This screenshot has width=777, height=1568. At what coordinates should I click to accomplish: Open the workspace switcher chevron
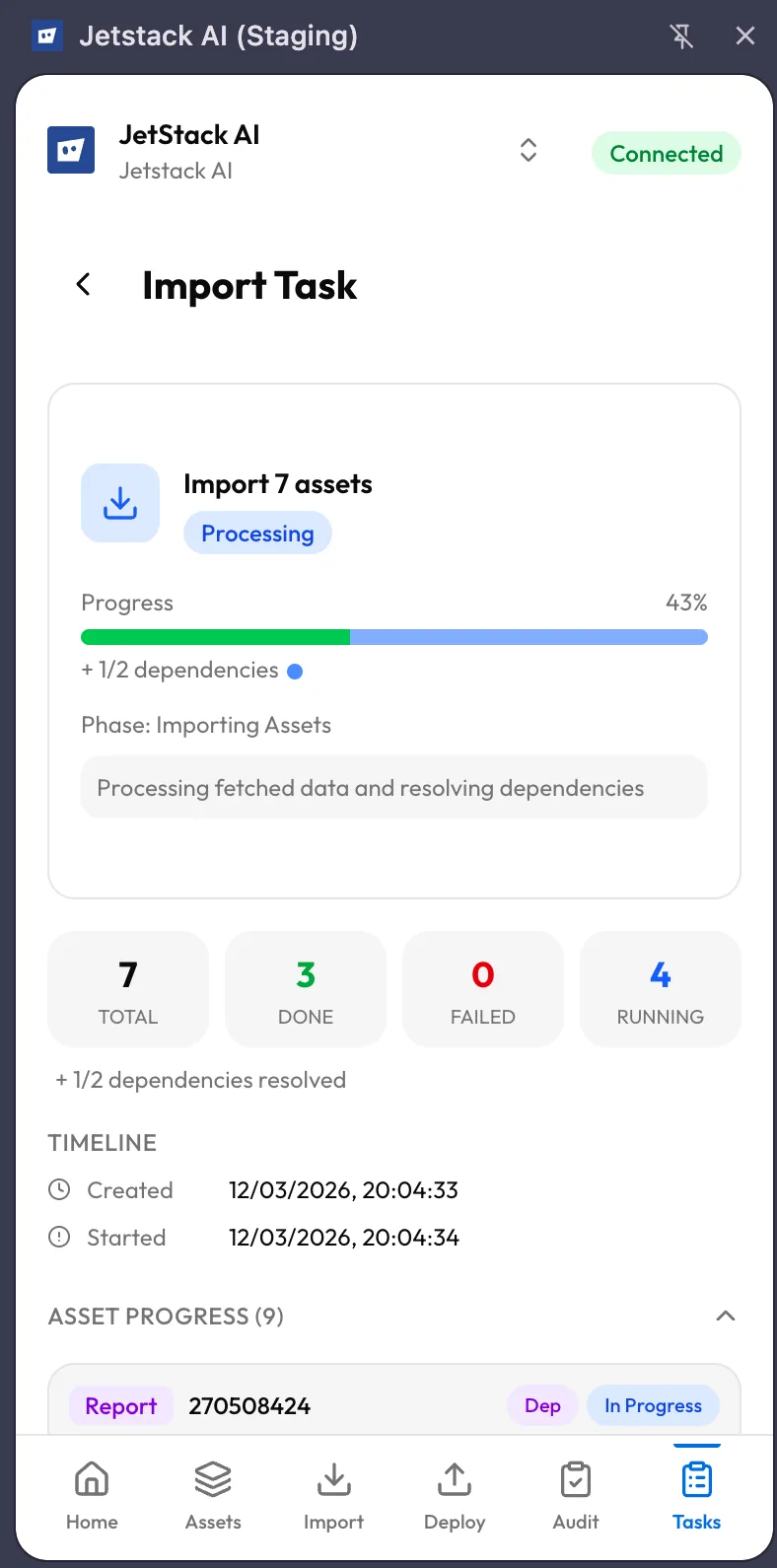coord(529,150)
